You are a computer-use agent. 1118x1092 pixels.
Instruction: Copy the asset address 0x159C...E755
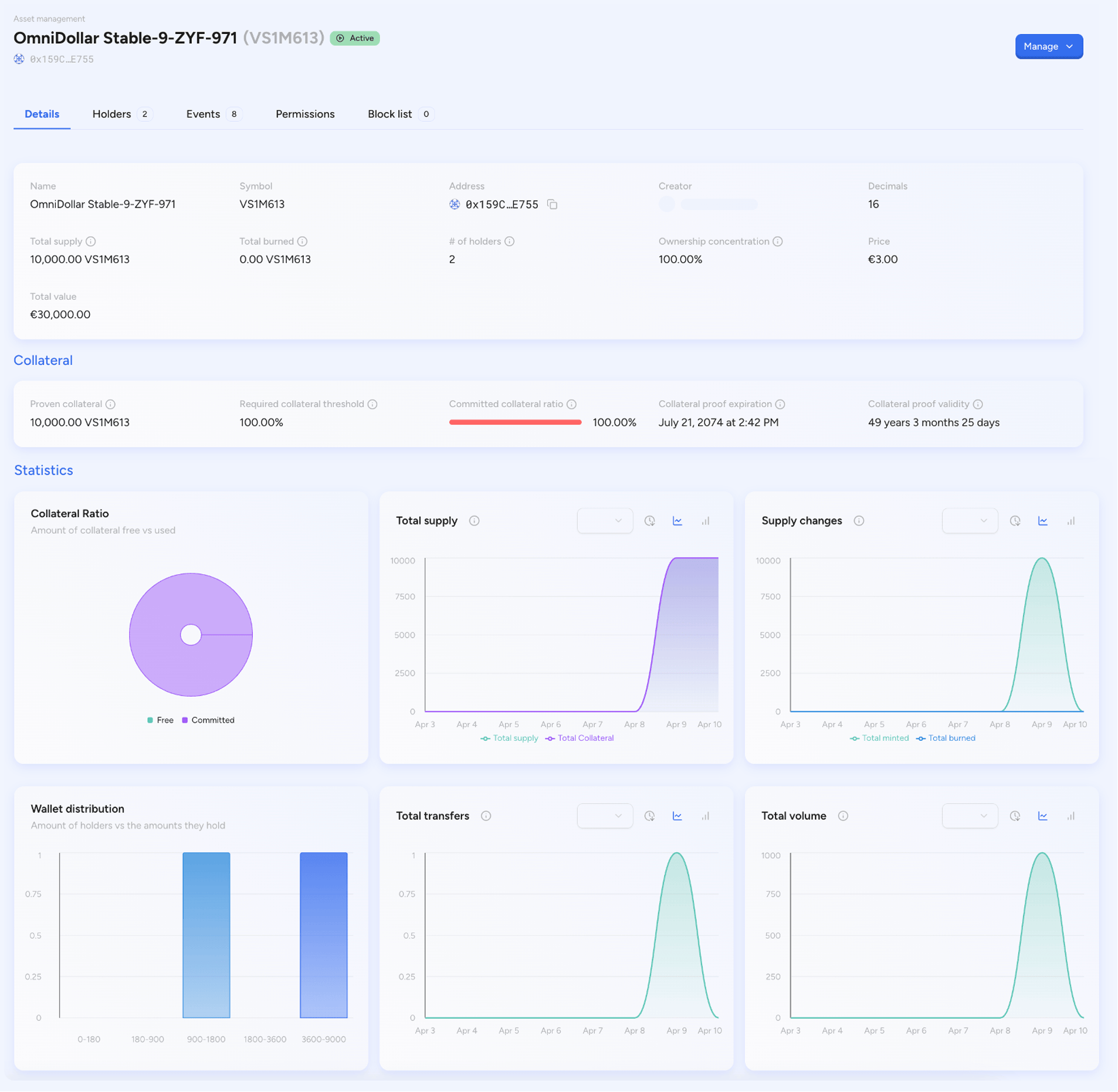(552, 205)
